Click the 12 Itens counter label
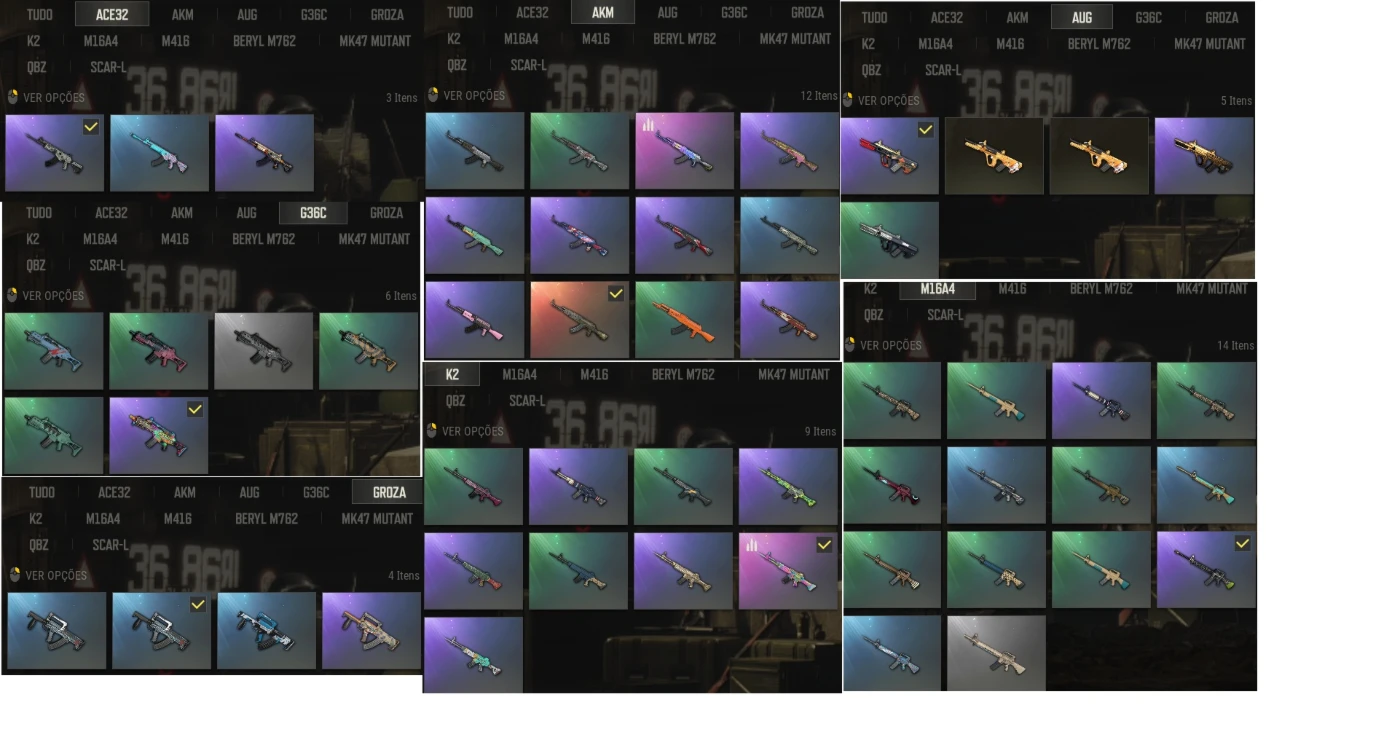 click(819, 96)
